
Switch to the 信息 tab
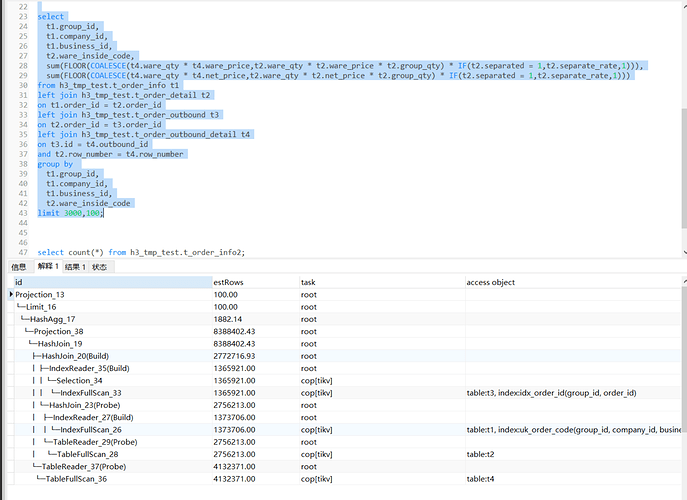tap(19, 267)
